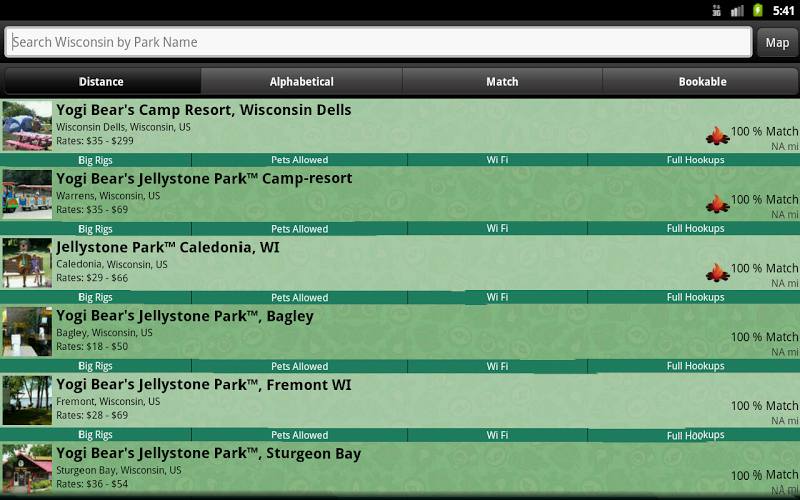Tap the battery icon in status bar
This screenshot has height=500, width=800.
[x=758, y=10]
